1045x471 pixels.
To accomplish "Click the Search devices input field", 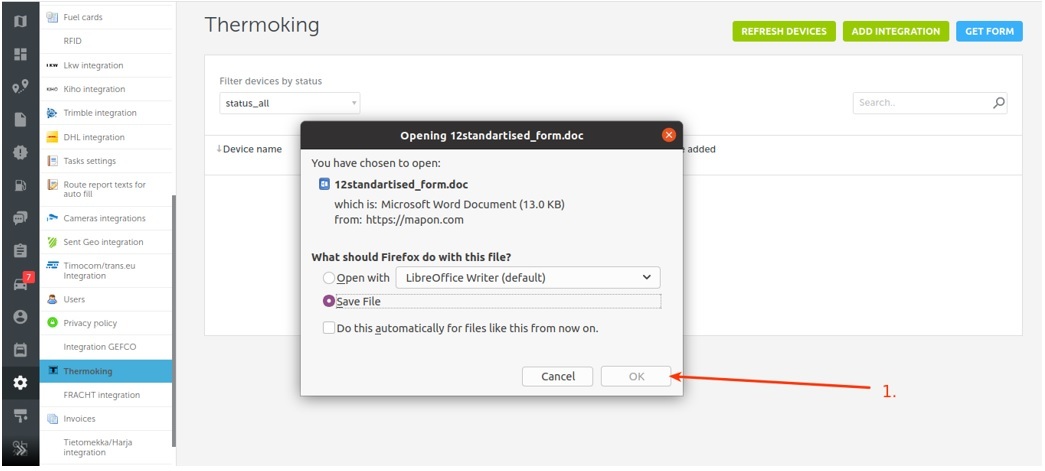I will 930,103.
